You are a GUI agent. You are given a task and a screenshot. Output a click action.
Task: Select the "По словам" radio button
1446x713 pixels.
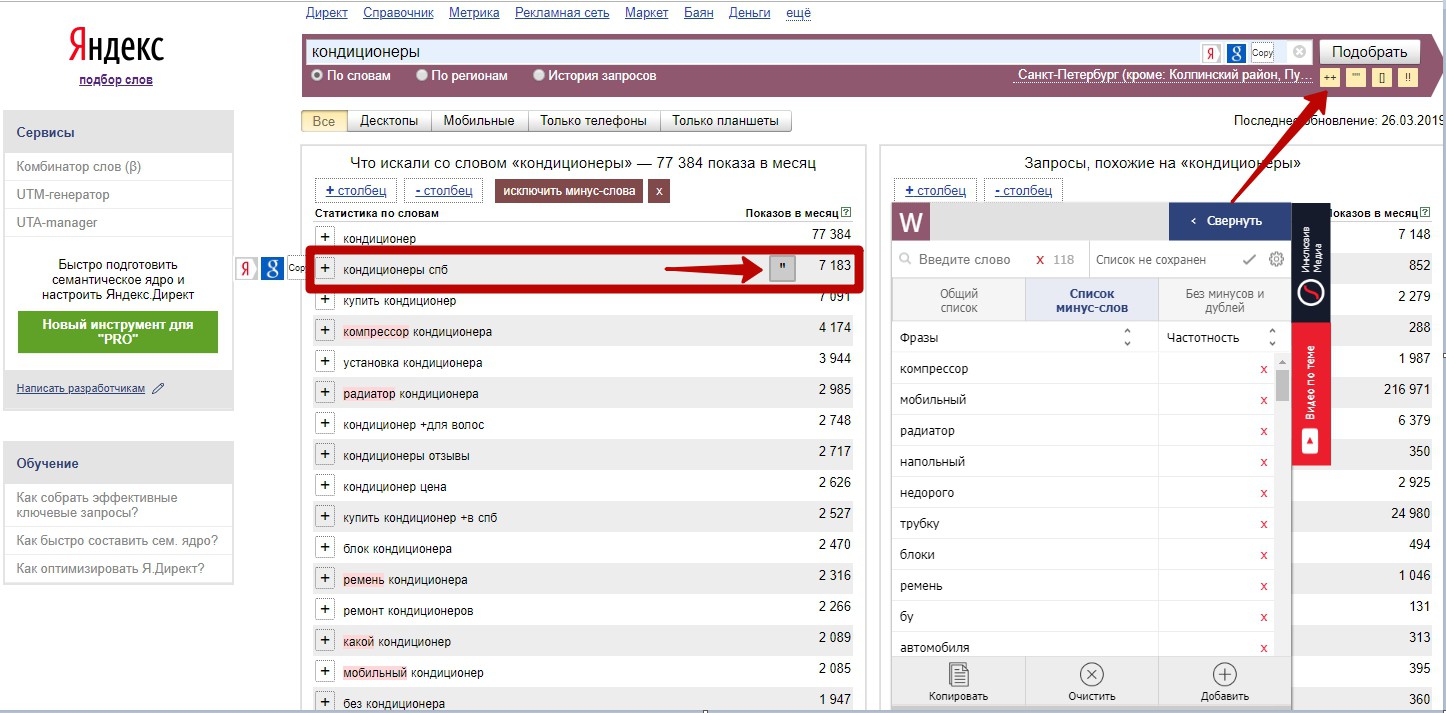click(317, 75)
